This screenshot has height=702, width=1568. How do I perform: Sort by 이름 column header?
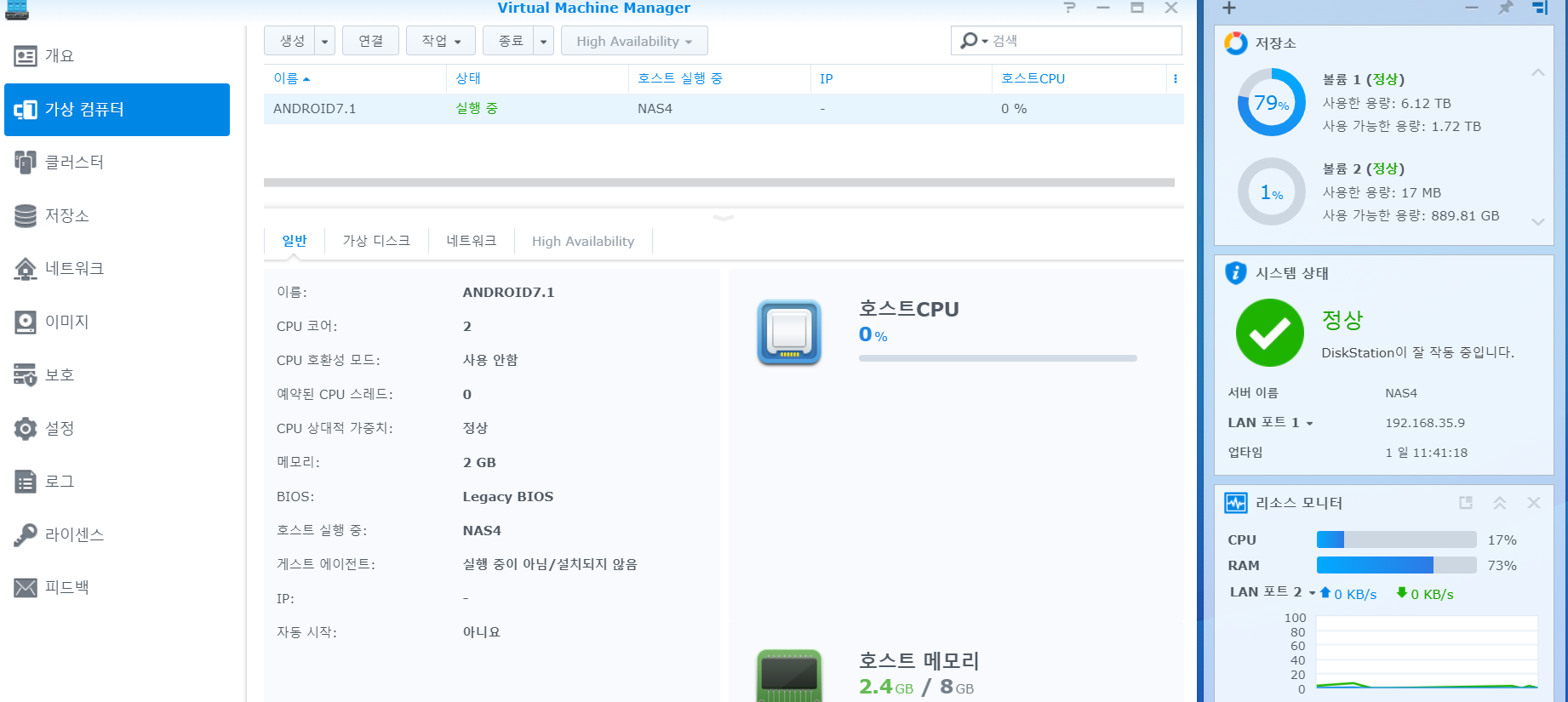coord(355,78)
